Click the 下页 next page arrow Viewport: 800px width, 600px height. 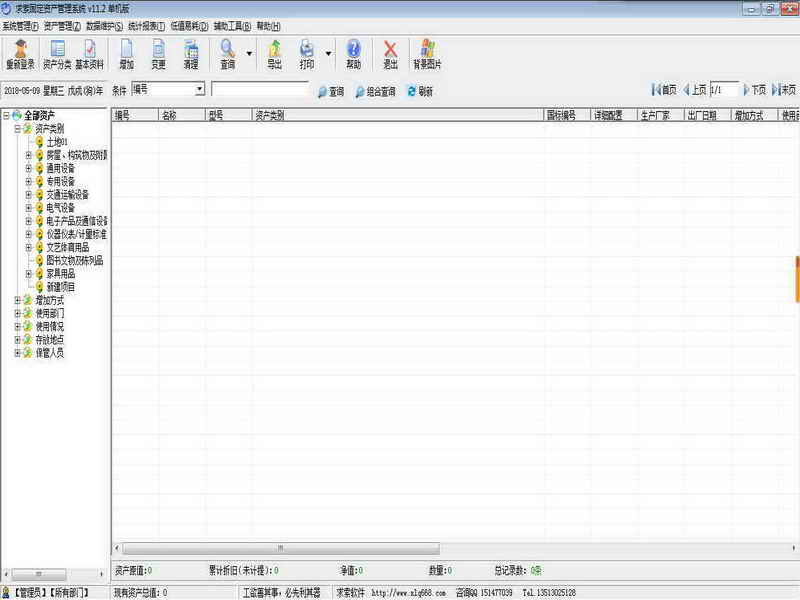tap(746, 90)
